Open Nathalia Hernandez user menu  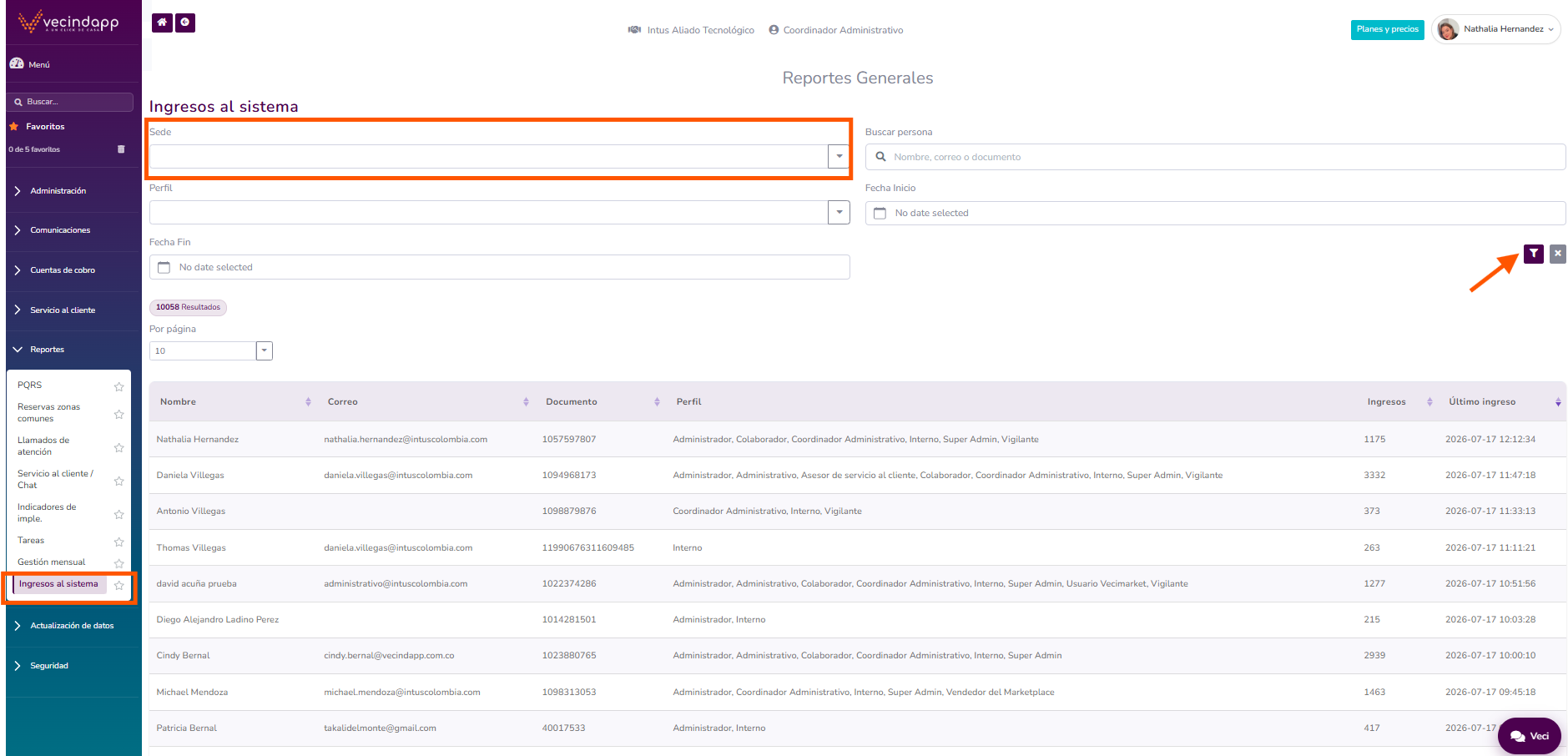click(x=1495, y=29)
